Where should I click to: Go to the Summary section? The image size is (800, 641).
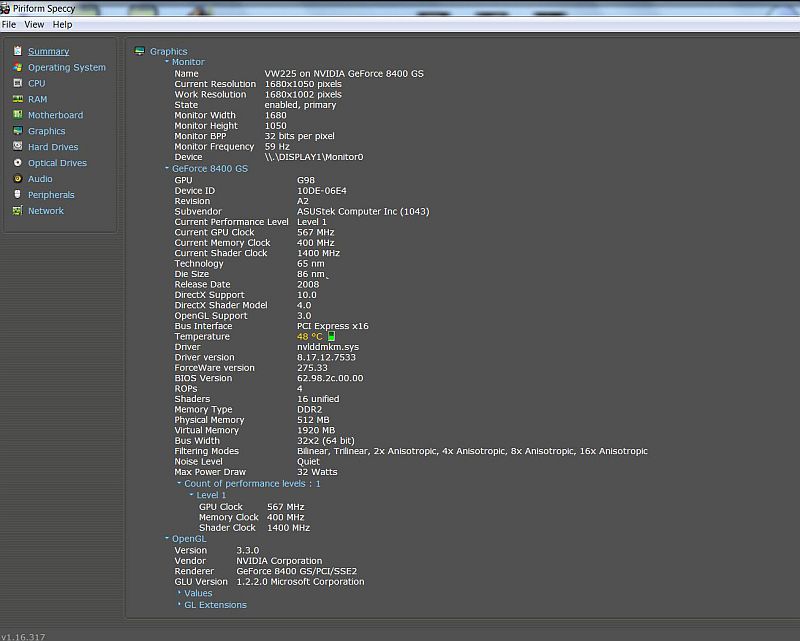coord(48,52)
